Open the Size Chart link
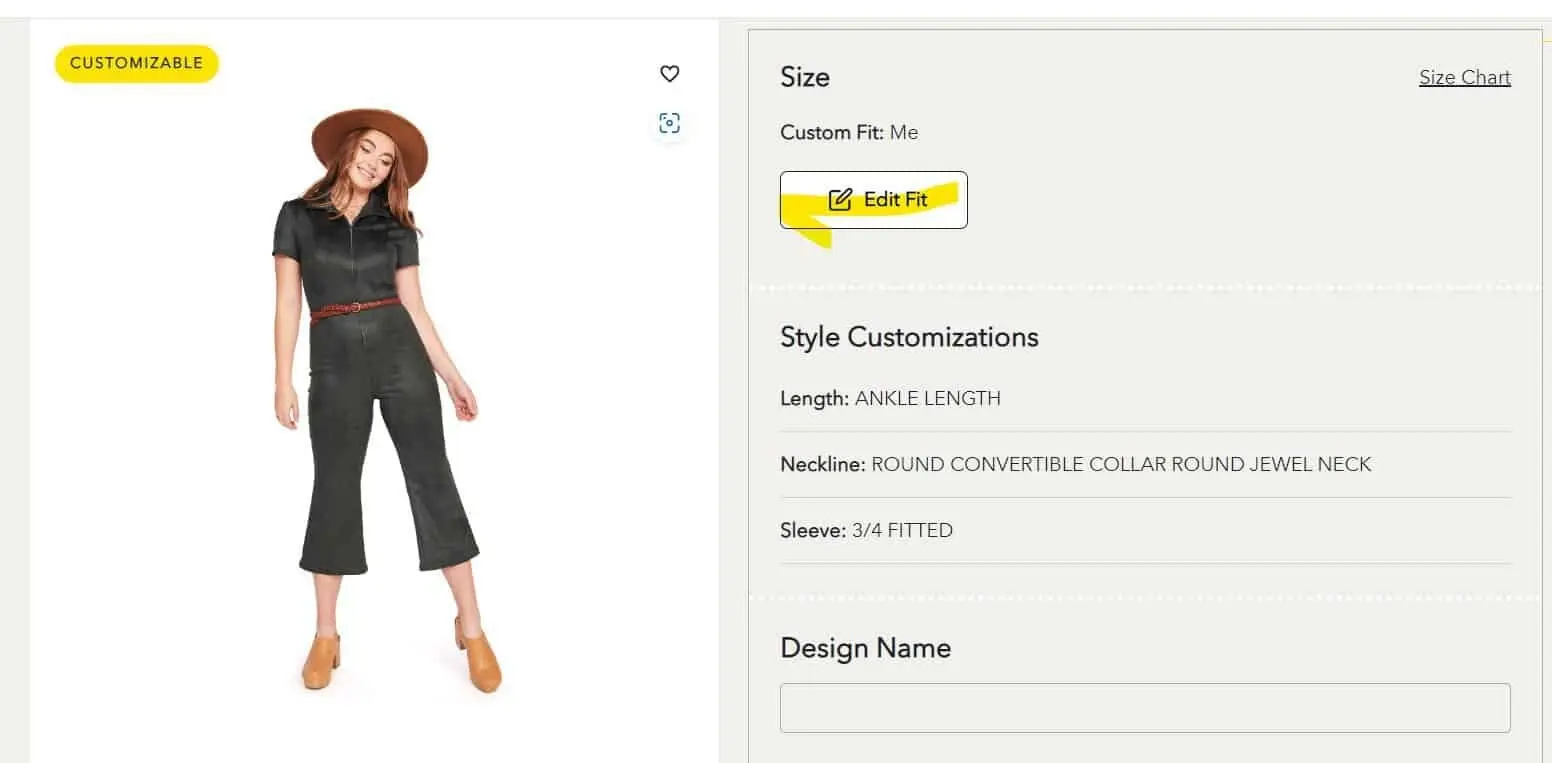Image resolution: width=1552 pixels, height=763 pixels. [1464, 78]
